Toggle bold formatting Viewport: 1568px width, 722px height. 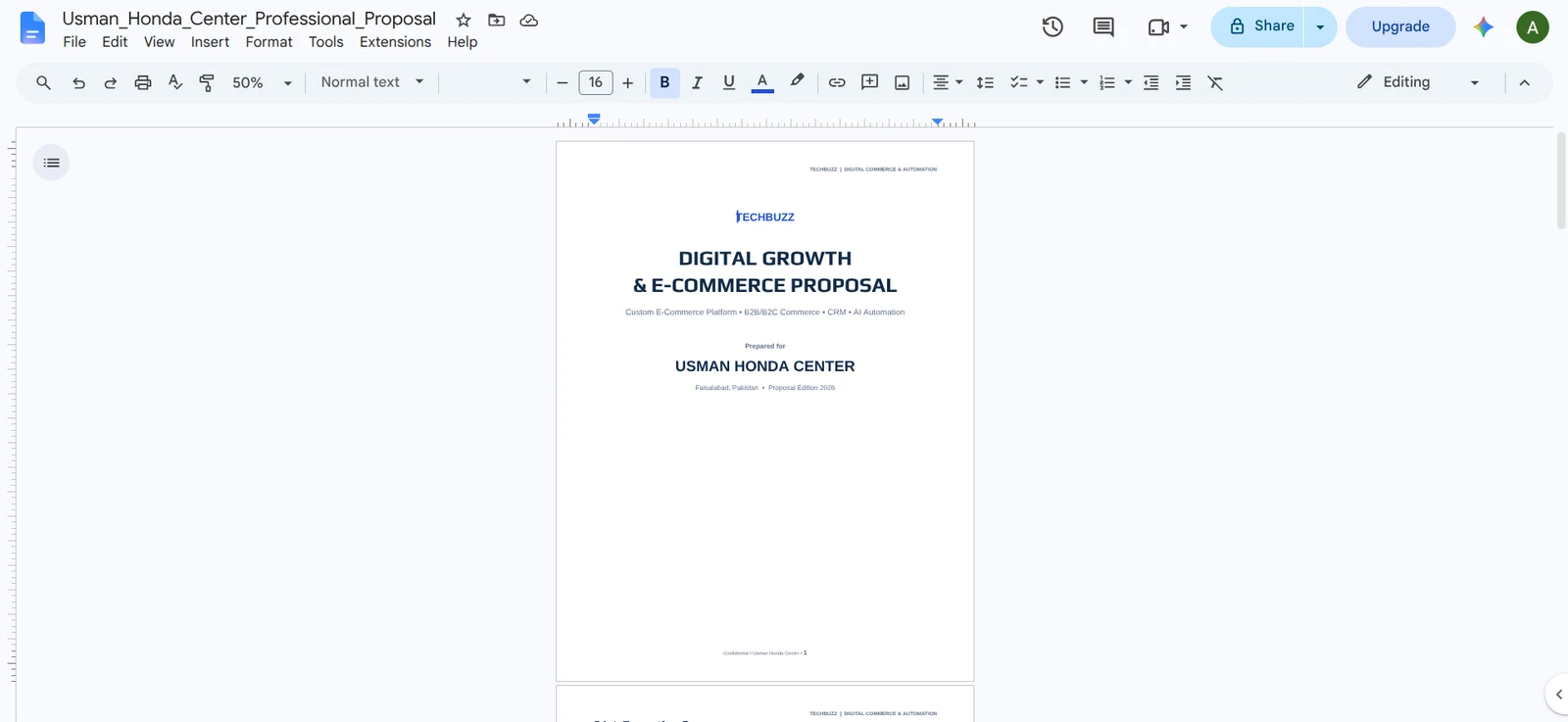[664, 82]
